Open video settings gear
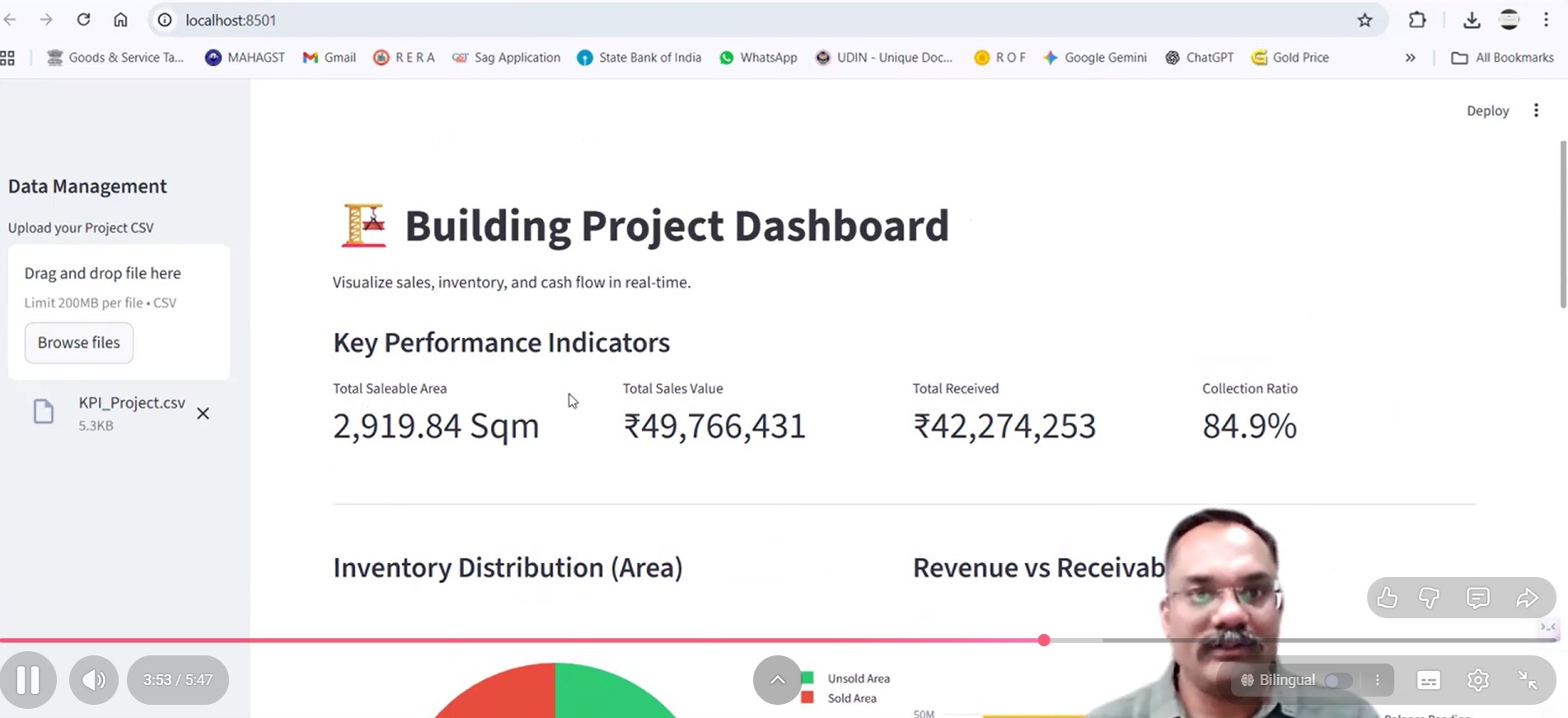 tap(1478, 680)
